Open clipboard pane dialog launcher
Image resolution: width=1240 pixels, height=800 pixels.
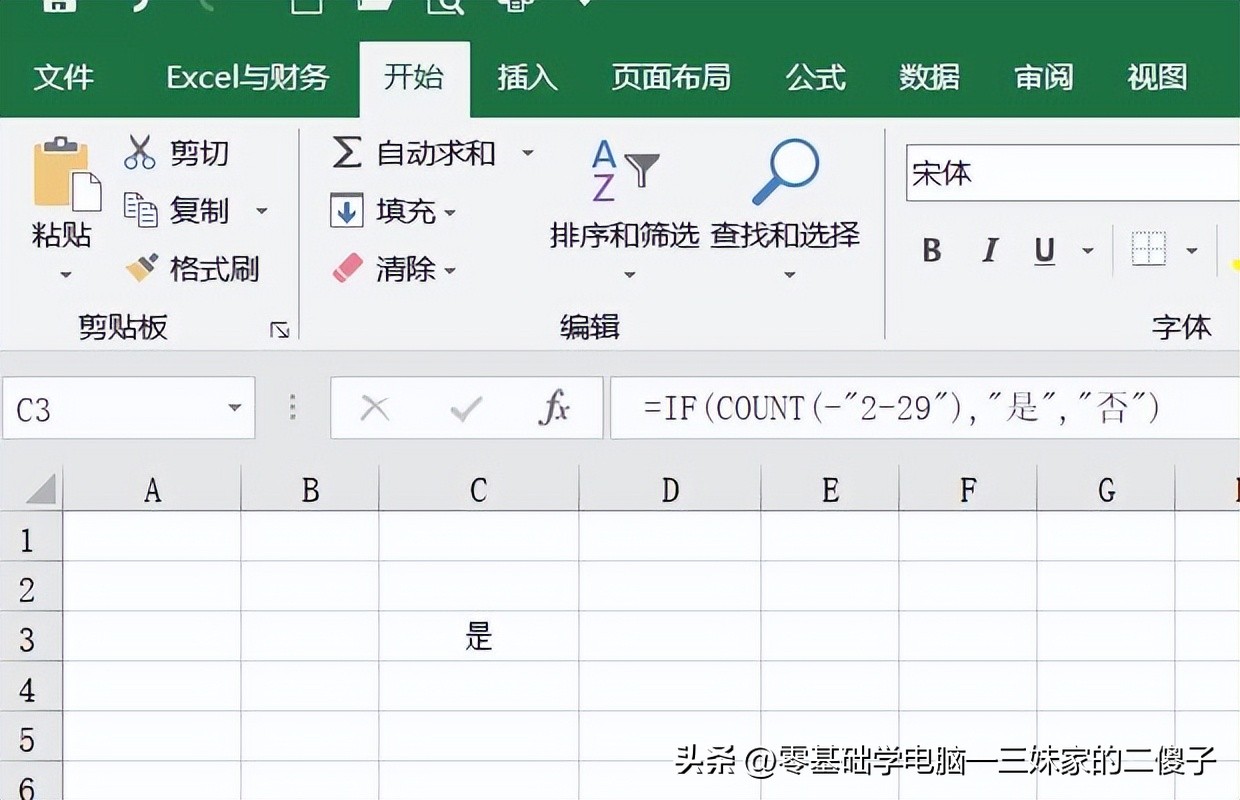tap(279, 329)
